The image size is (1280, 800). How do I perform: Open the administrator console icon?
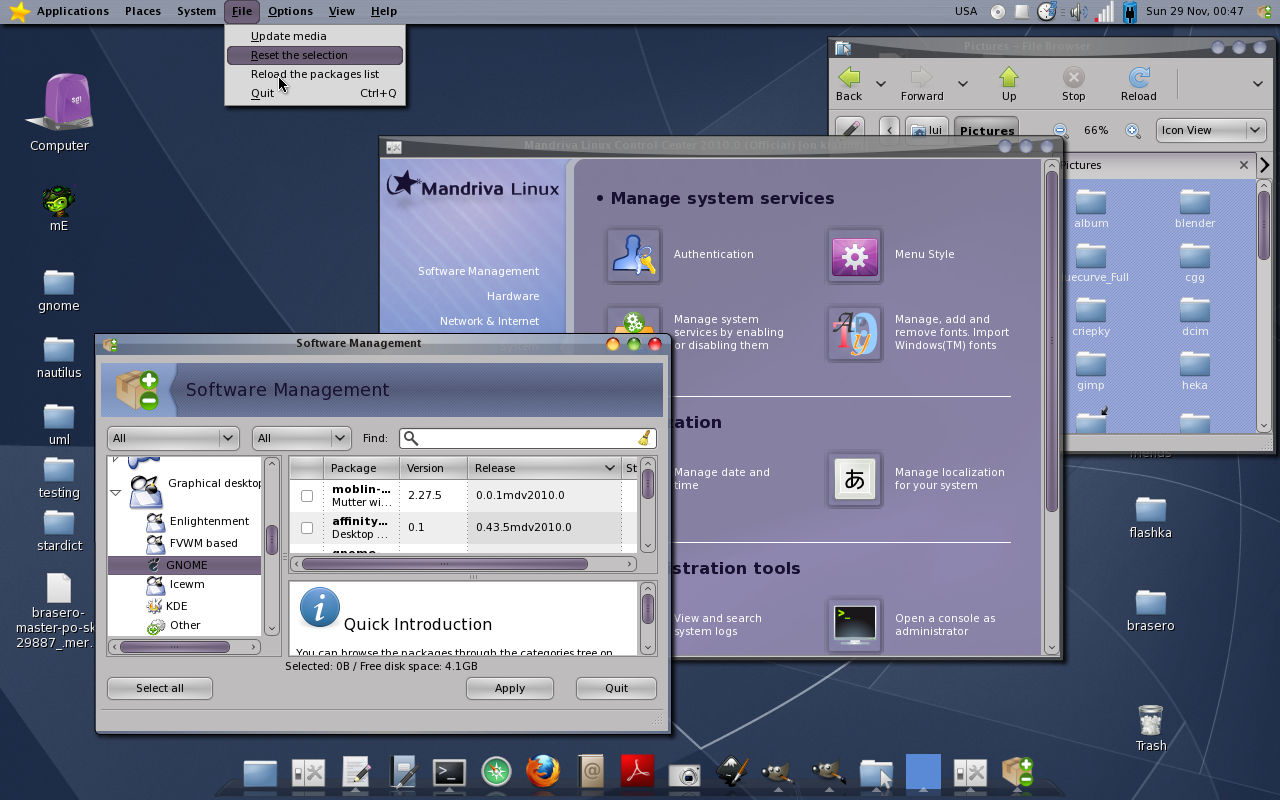coord(854,625)
